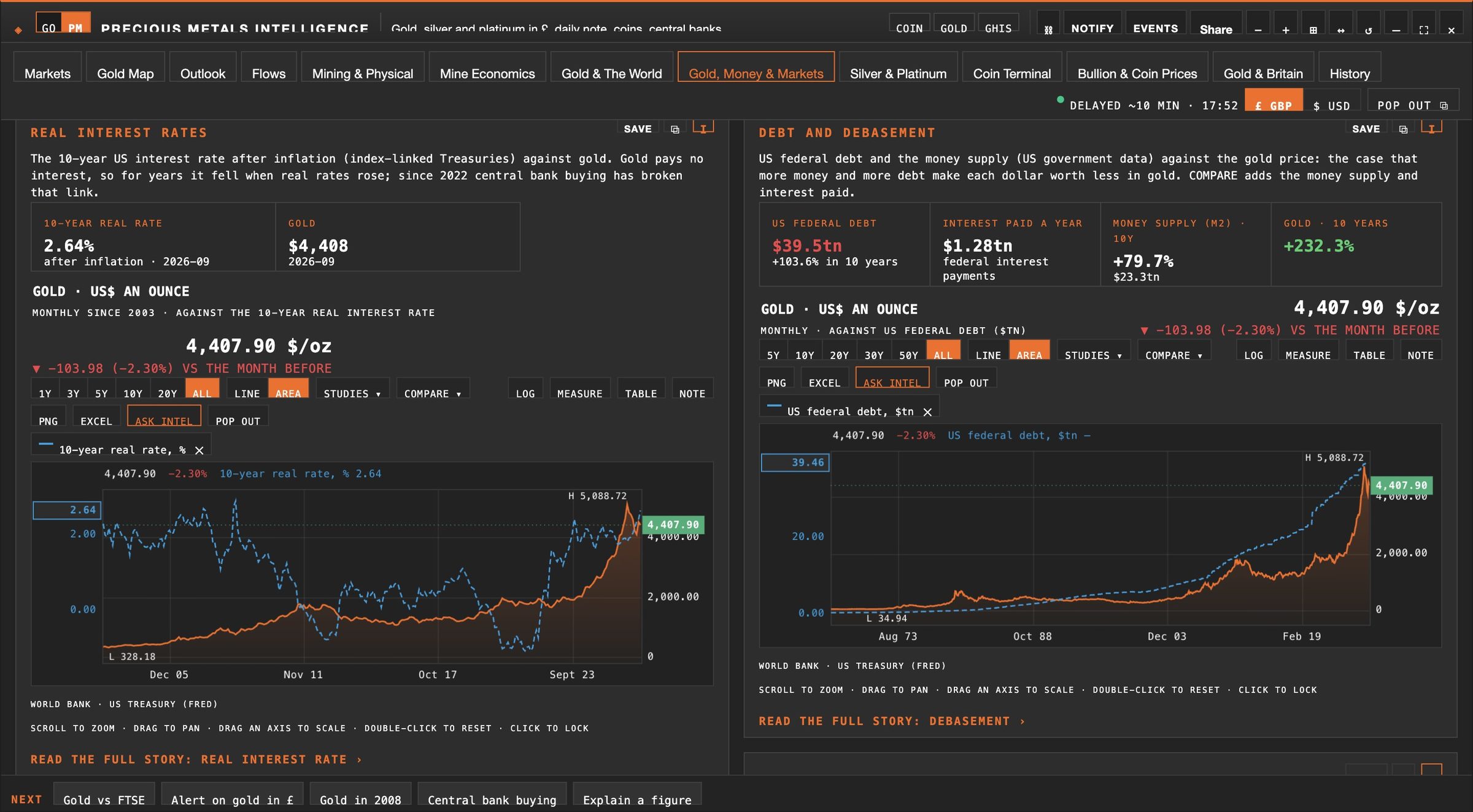The image size is (1473, 812).
Task: Click the 4,407.90 price tag on left chart
Action: 673,524
